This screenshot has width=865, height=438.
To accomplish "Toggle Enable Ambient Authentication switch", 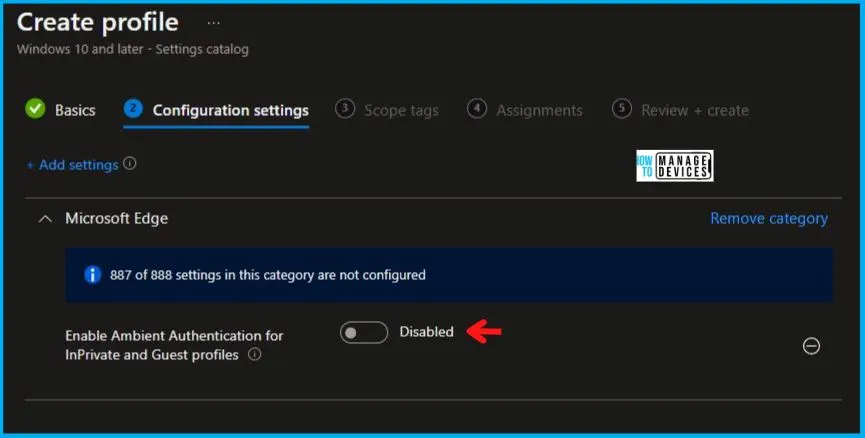I will 364,333.
